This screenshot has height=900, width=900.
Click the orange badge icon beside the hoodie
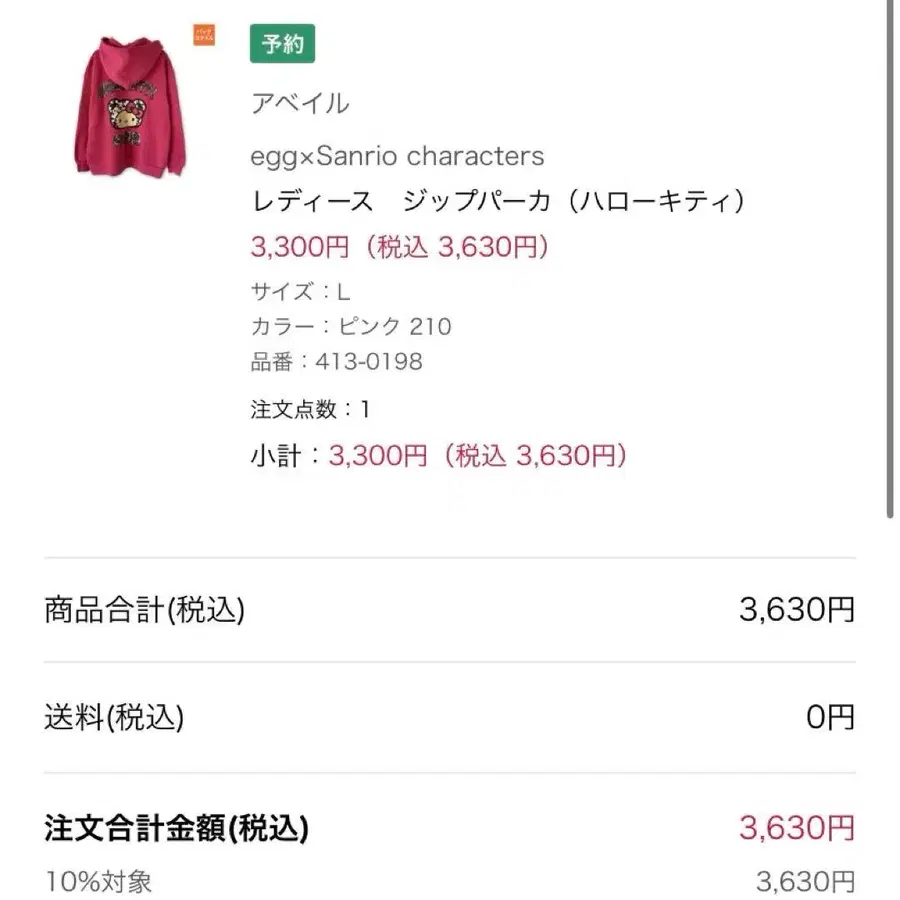pos(204,37)
